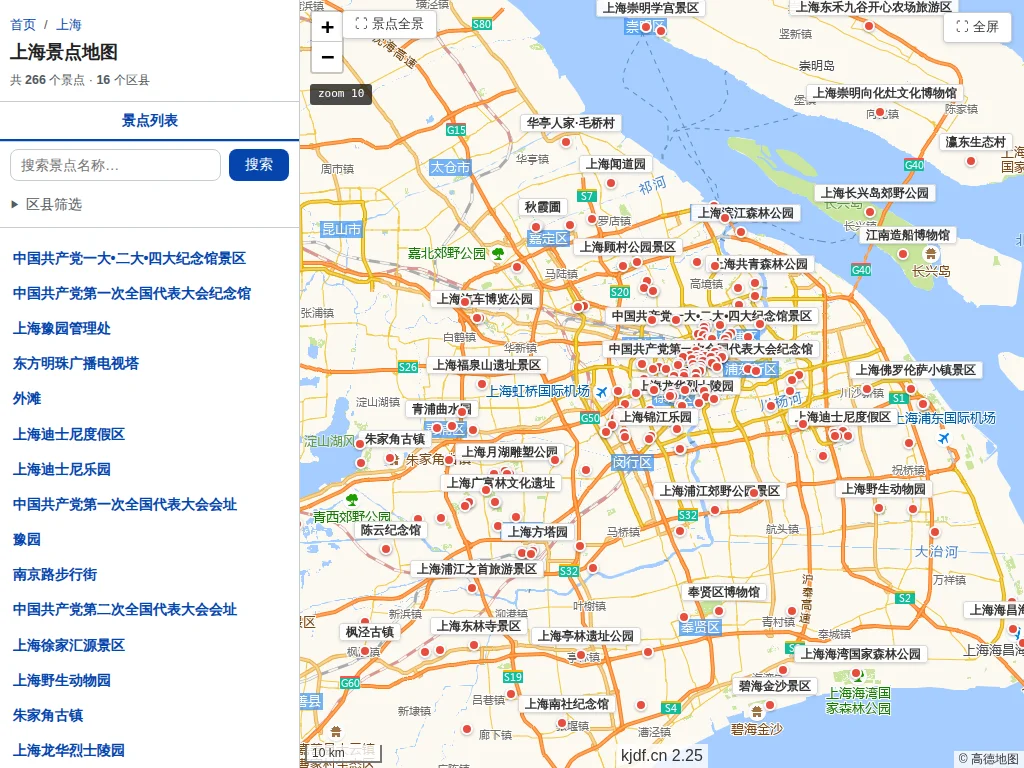This screenshot has width=1024, height=768.
Task: Click 上海方塔园 map label
Action: [538, 532]
